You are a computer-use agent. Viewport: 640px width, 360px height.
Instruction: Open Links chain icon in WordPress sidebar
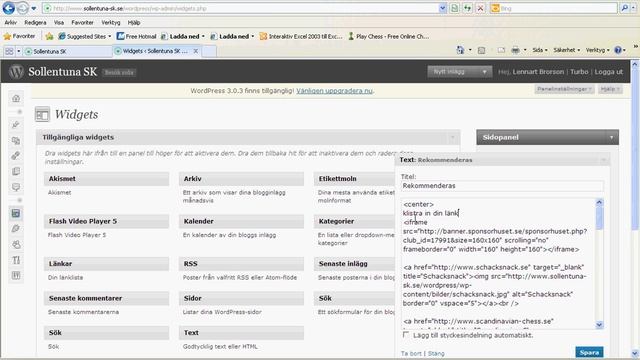(x=16, y=156)
